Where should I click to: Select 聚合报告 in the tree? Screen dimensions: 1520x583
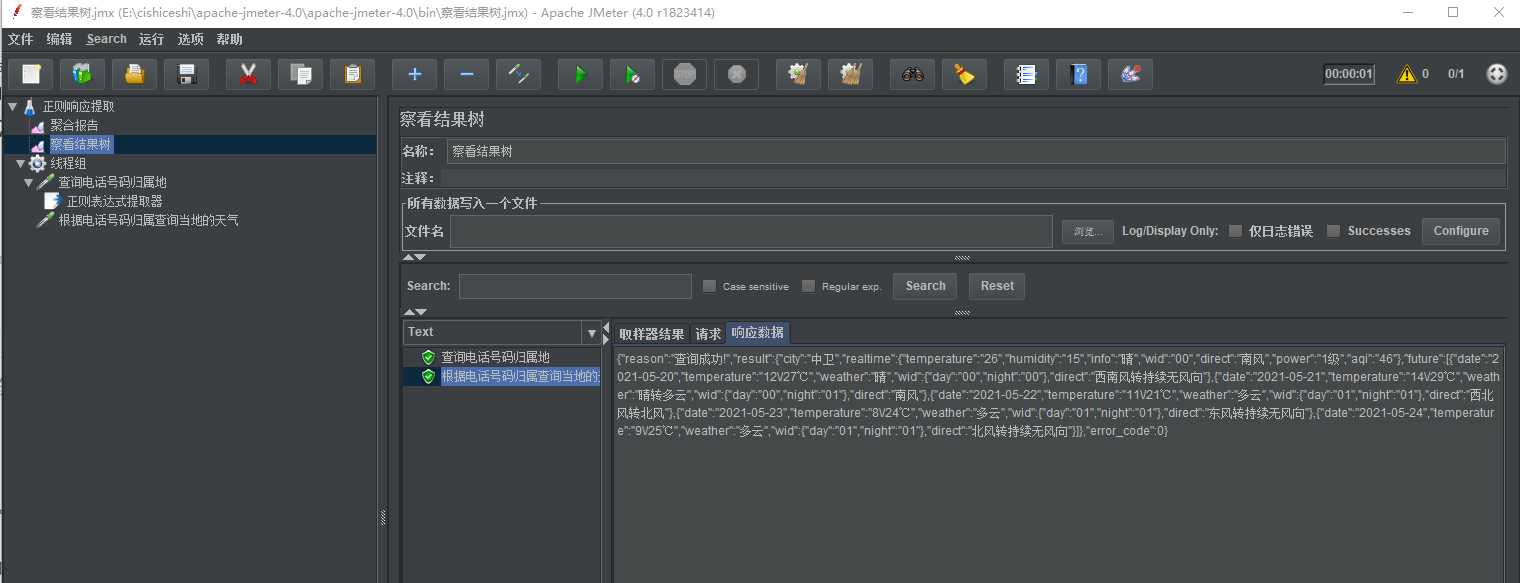coord(74,125)
